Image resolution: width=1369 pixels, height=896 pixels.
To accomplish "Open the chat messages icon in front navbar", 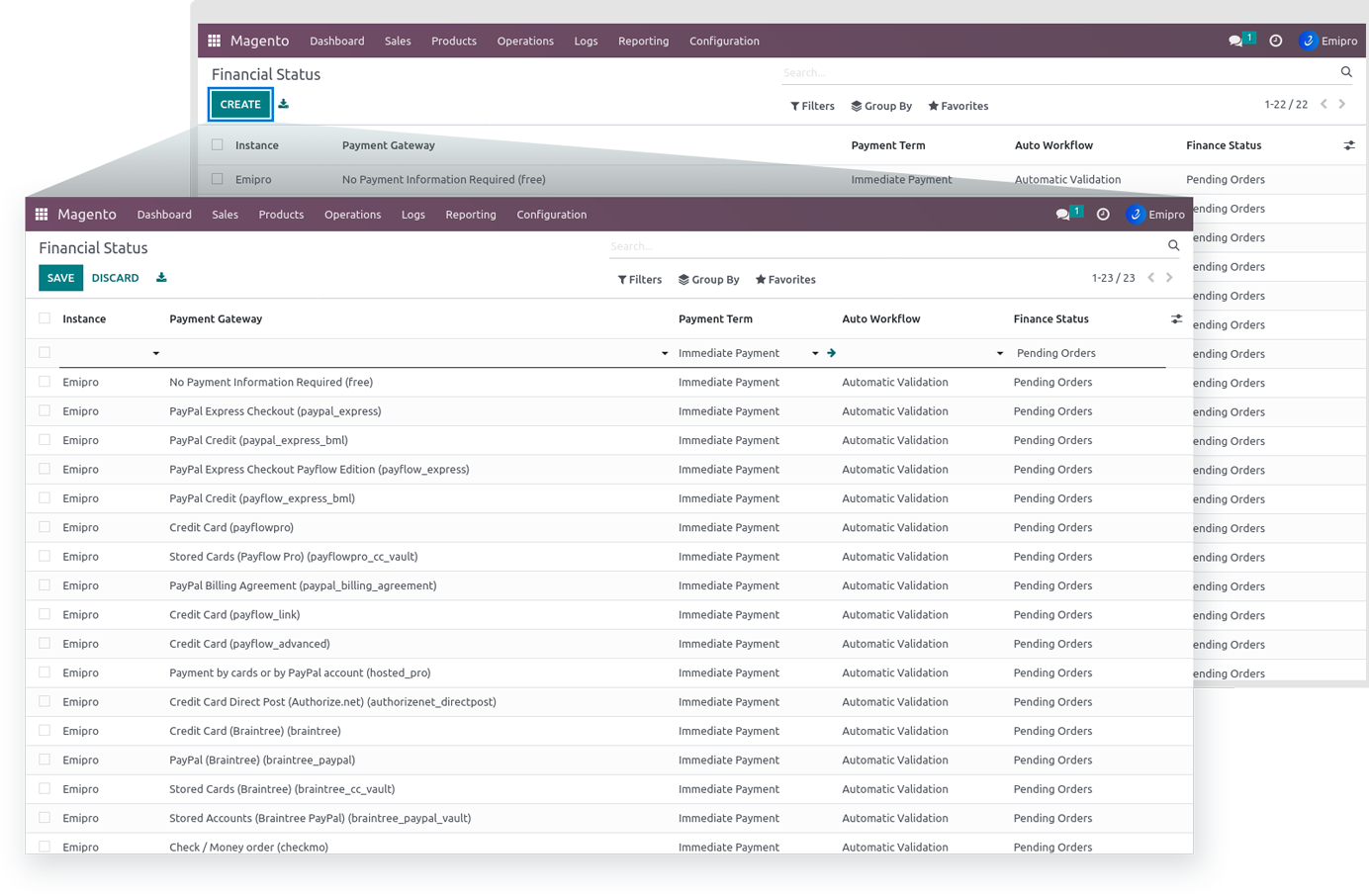I will click(1063, 215).
